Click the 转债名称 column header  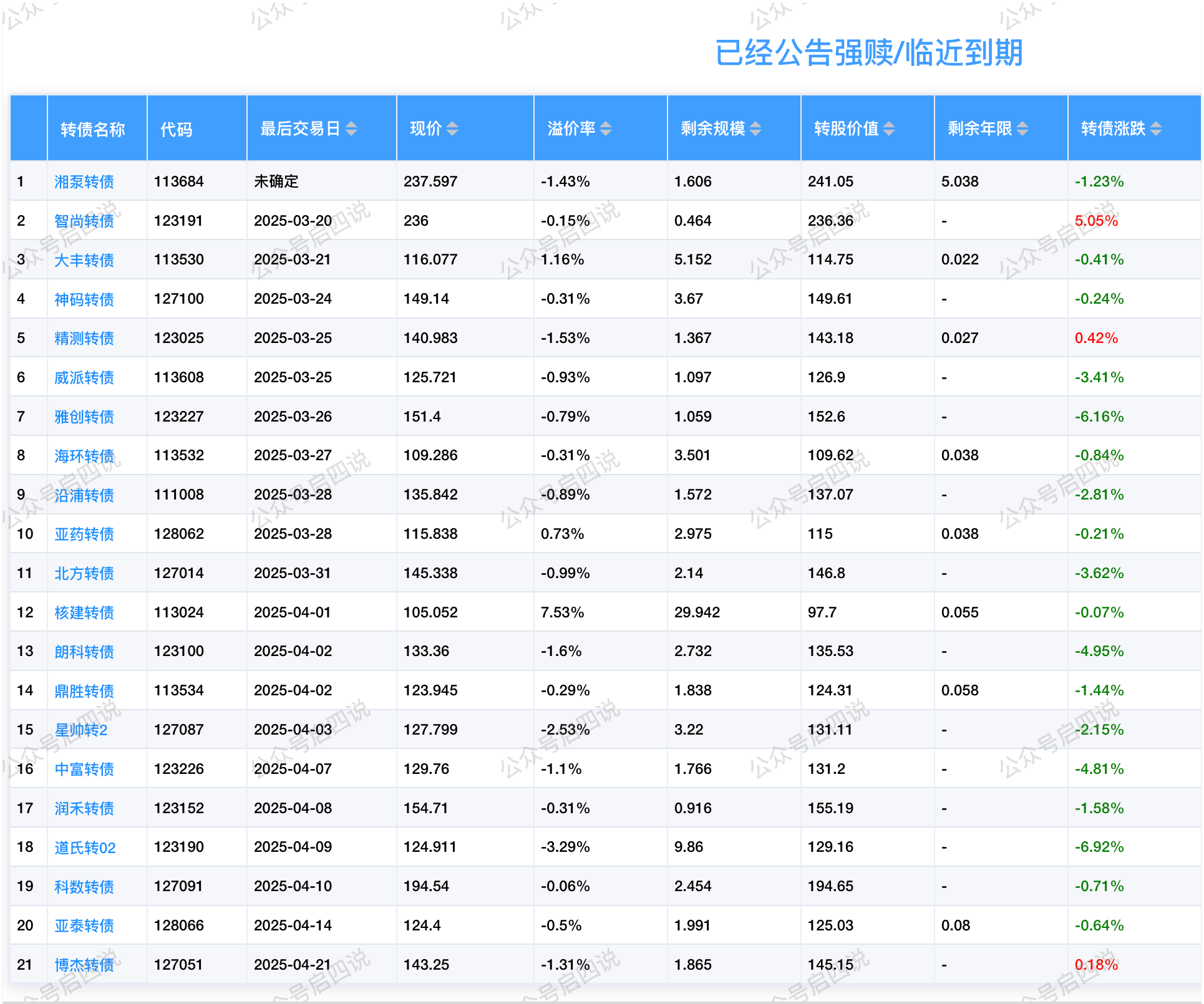(93, 129)
